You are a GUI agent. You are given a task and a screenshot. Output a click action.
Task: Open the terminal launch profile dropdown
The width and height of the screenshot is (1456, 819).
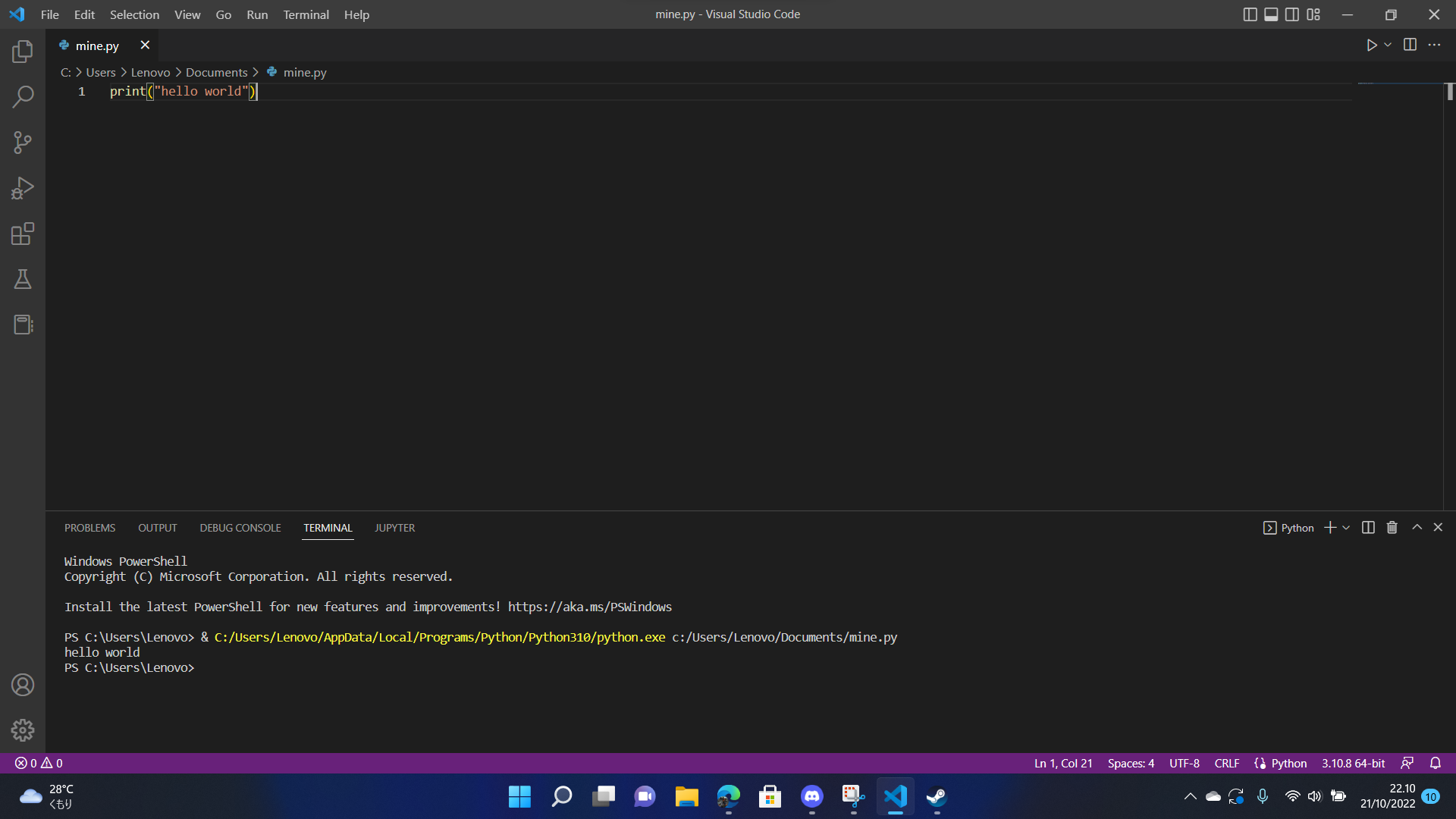(x=1346, y=527)
